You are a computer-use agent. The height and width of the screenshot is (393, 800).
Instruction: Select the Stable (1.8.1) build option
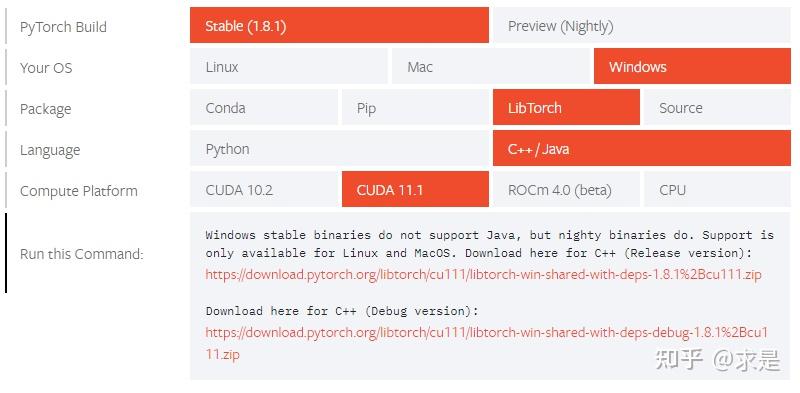(339, 26)
